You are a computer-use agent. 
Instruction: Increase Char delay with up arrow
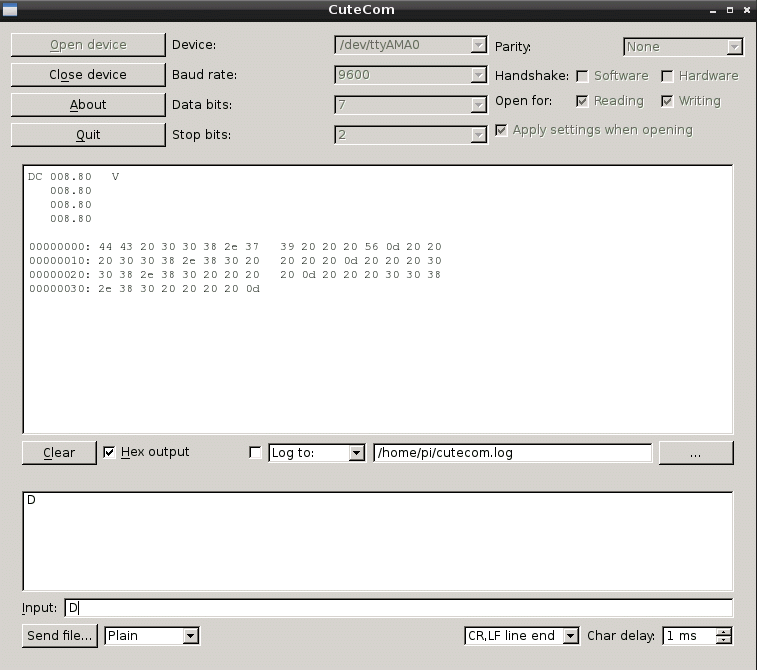click(x=724, y=632)
